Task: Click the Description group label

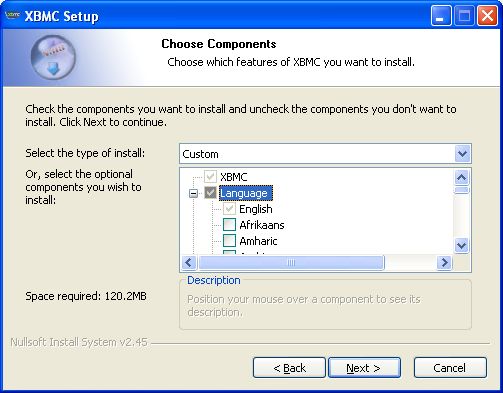Action: click(x=214, y=280)
